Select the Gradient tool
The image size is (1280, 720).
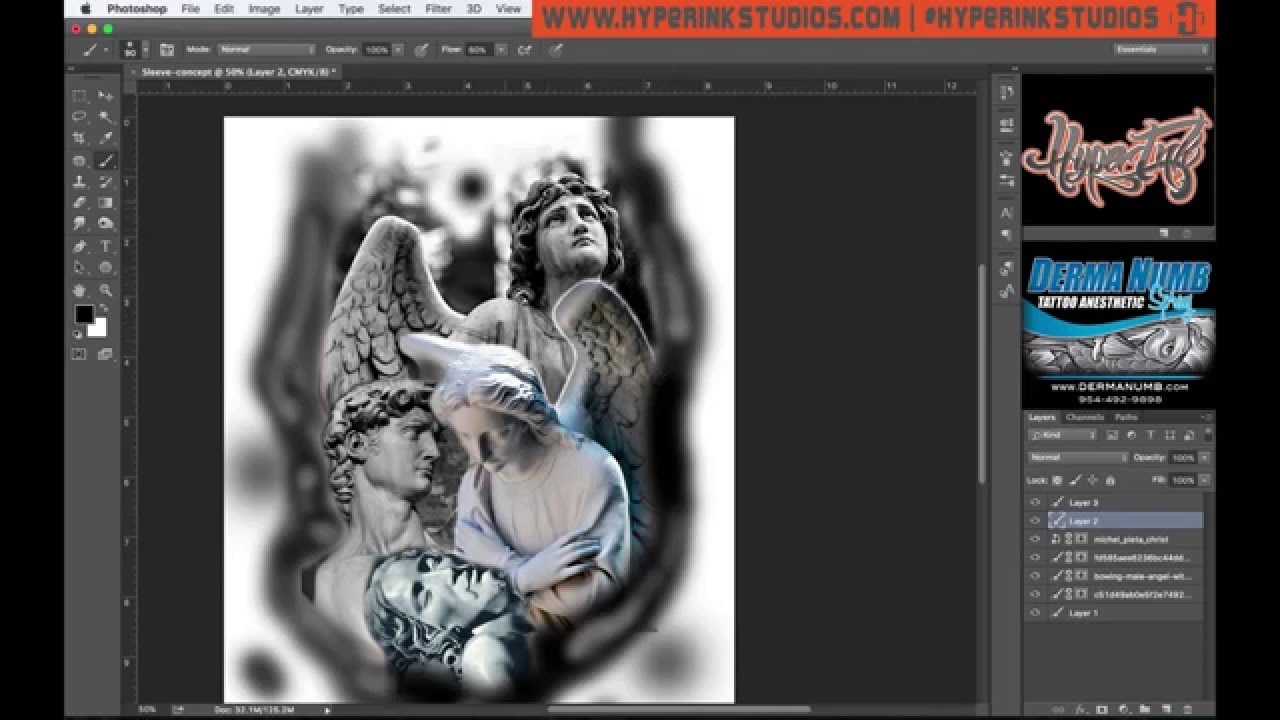coord(105,203)
